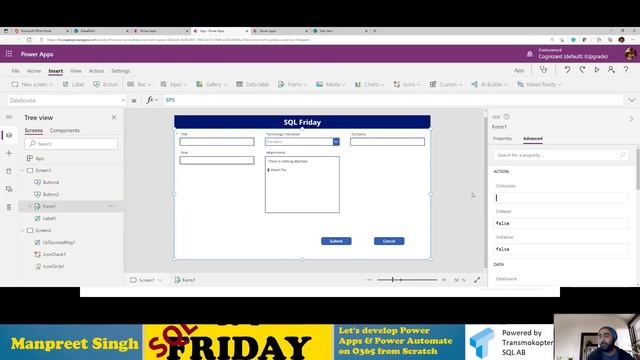
Task: Expand the formula bar chevron
Action: (x=632, y=100)
